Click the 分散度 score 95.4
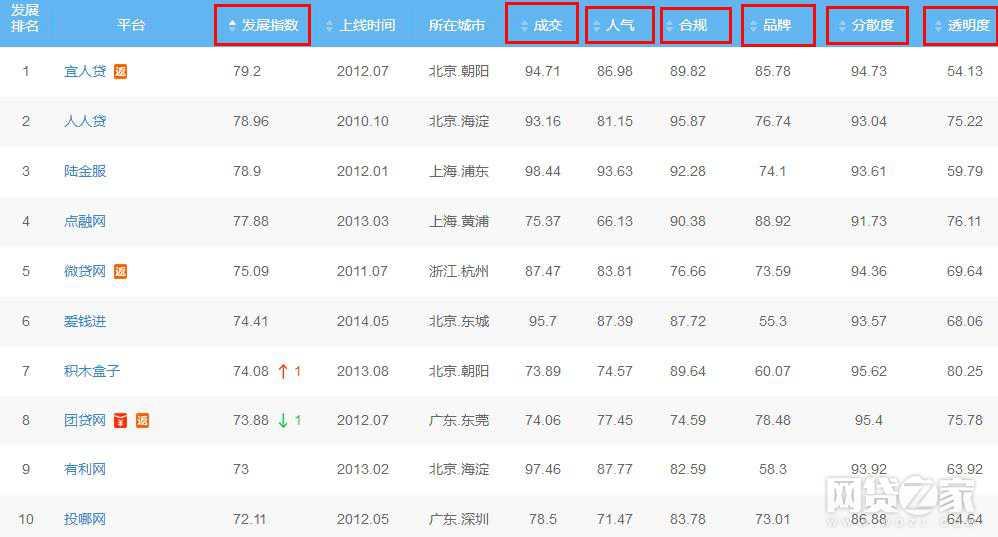The width and height of the screenshot is (998, 537). [x=869, y=421]
